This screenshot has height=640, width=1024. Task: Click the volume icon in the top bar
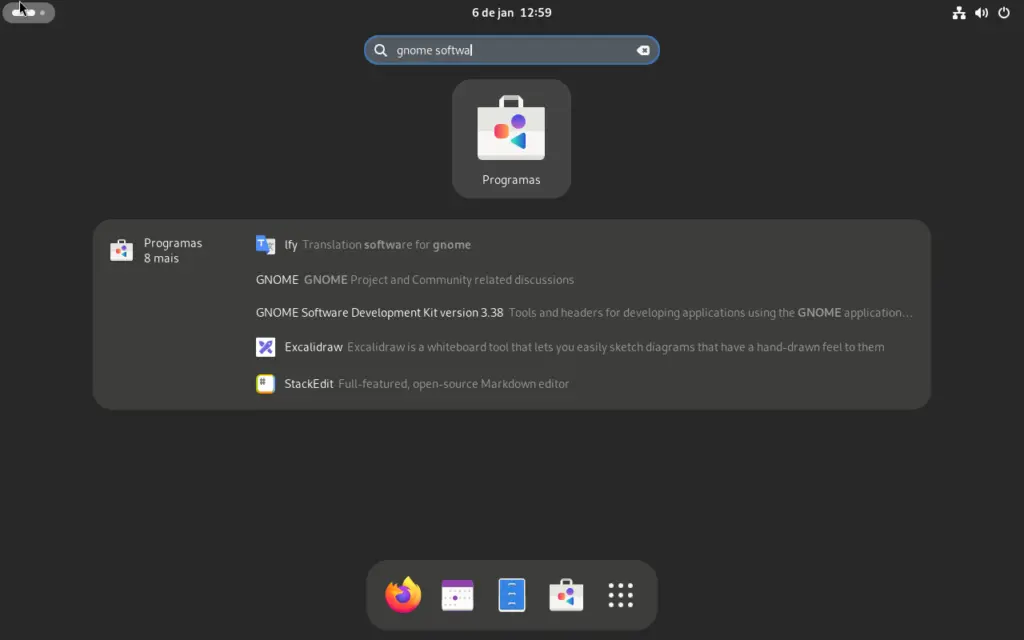point(981,13)
